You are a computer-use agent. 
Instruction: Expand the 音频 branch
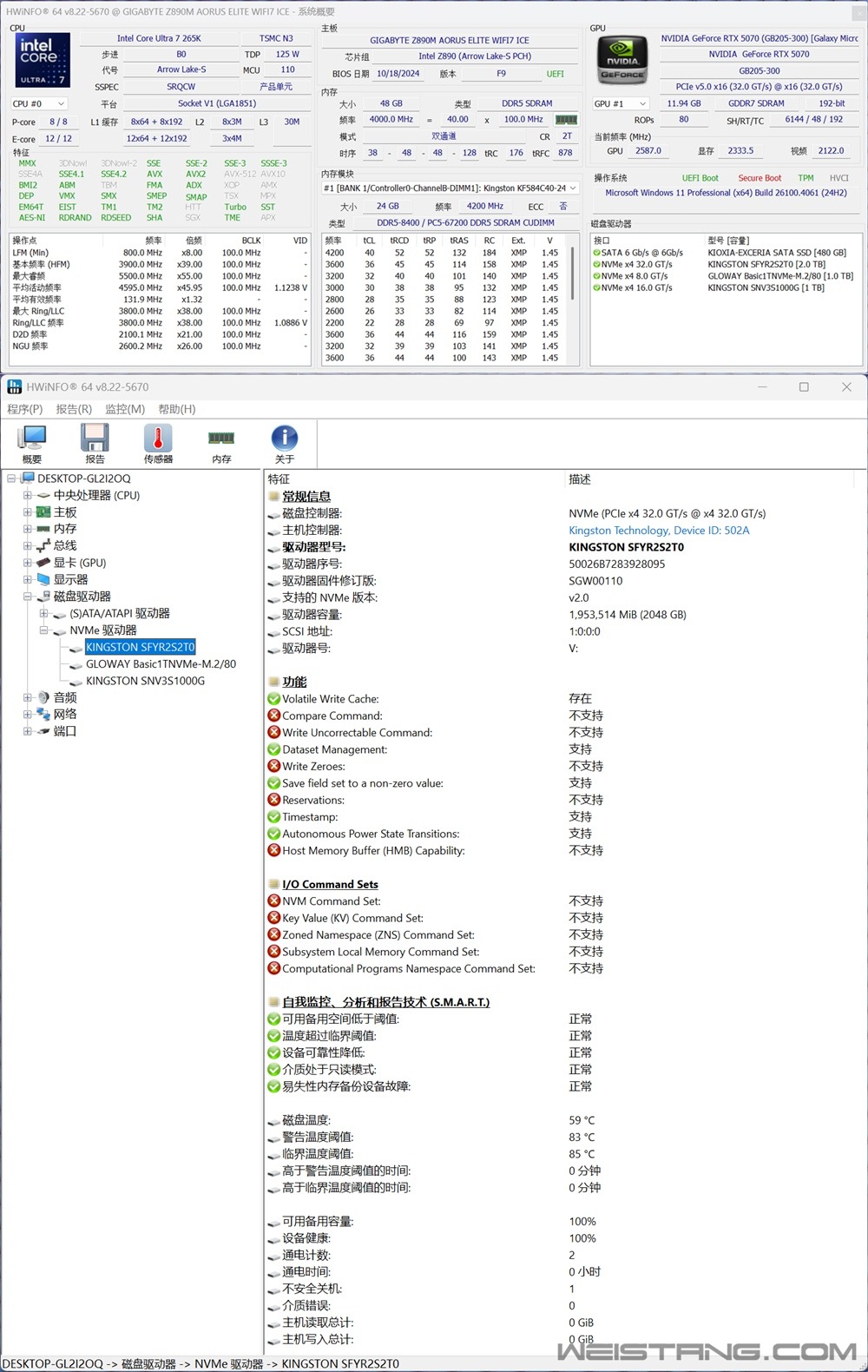point(27,697)
